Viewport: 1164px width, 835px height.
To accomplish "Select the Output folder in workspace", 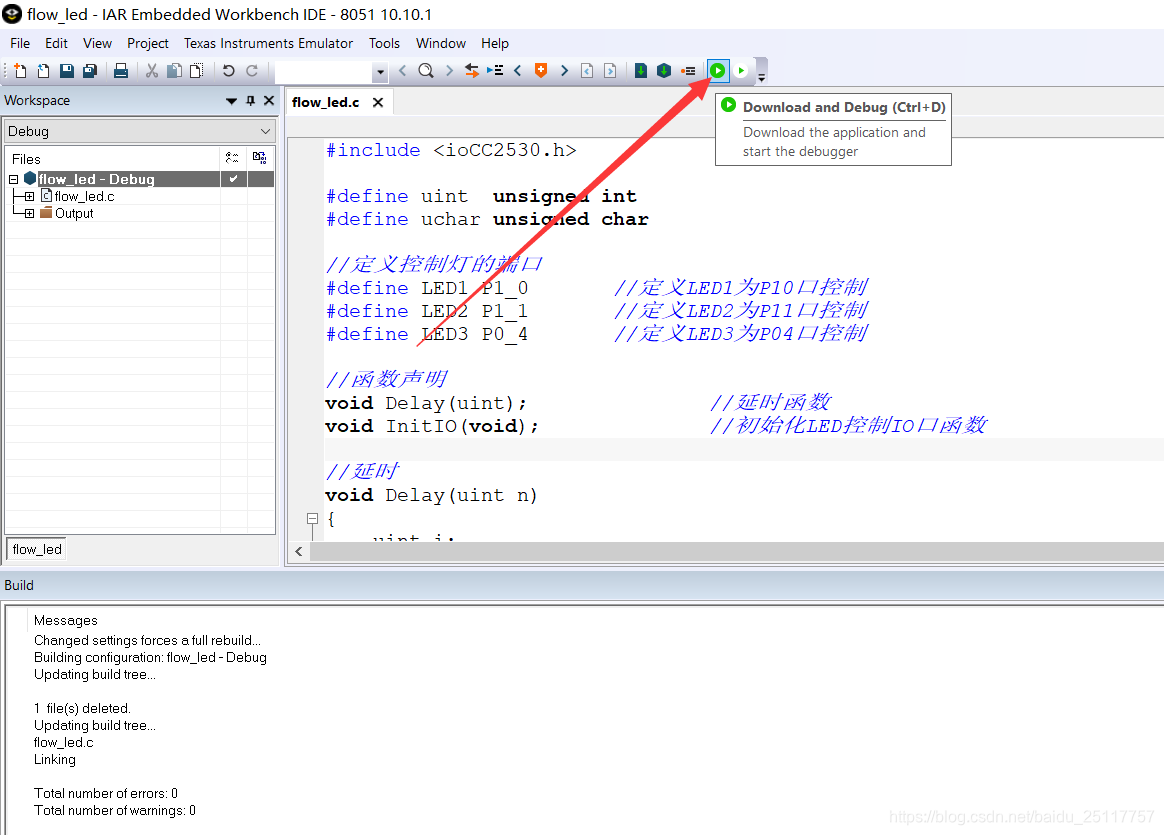I will click(74, 214).
